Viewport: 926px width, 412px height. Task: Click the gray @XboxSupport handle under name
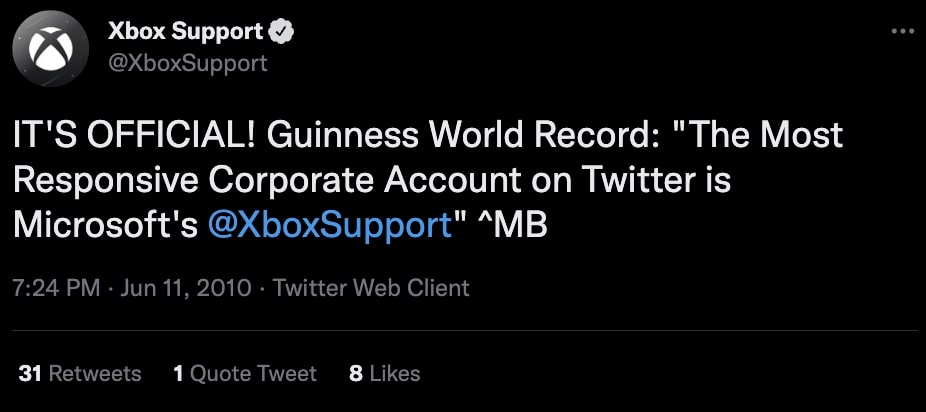(x=188, y=63)
